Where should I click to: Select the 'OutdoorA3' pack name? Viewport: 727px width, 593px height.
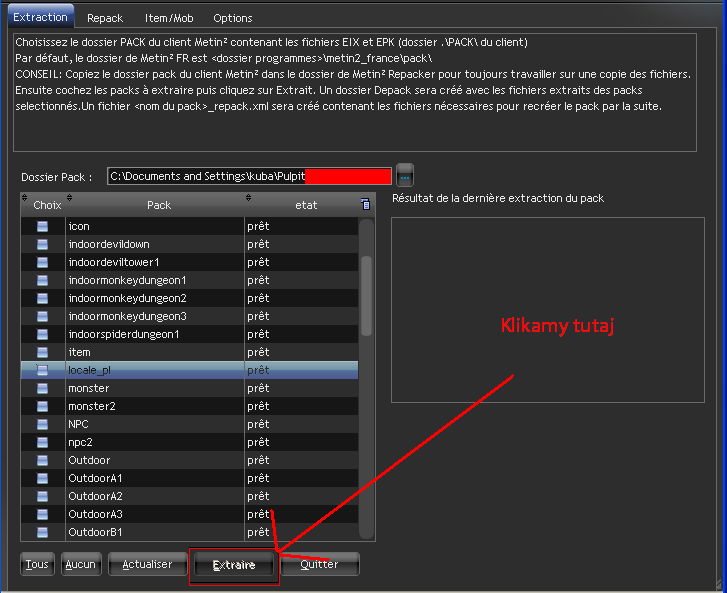[x=95, y=514]
